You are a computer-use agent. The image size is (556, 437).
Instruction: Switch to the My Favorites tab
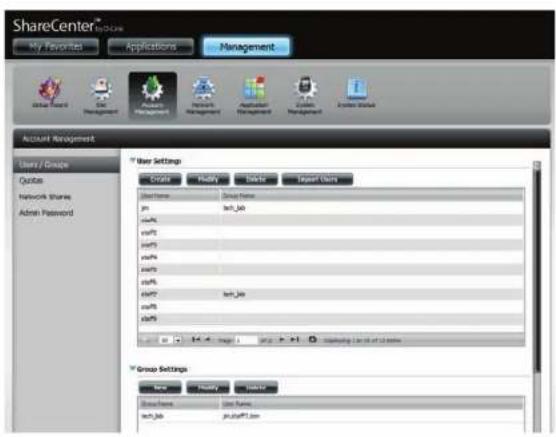click(56, 46)
